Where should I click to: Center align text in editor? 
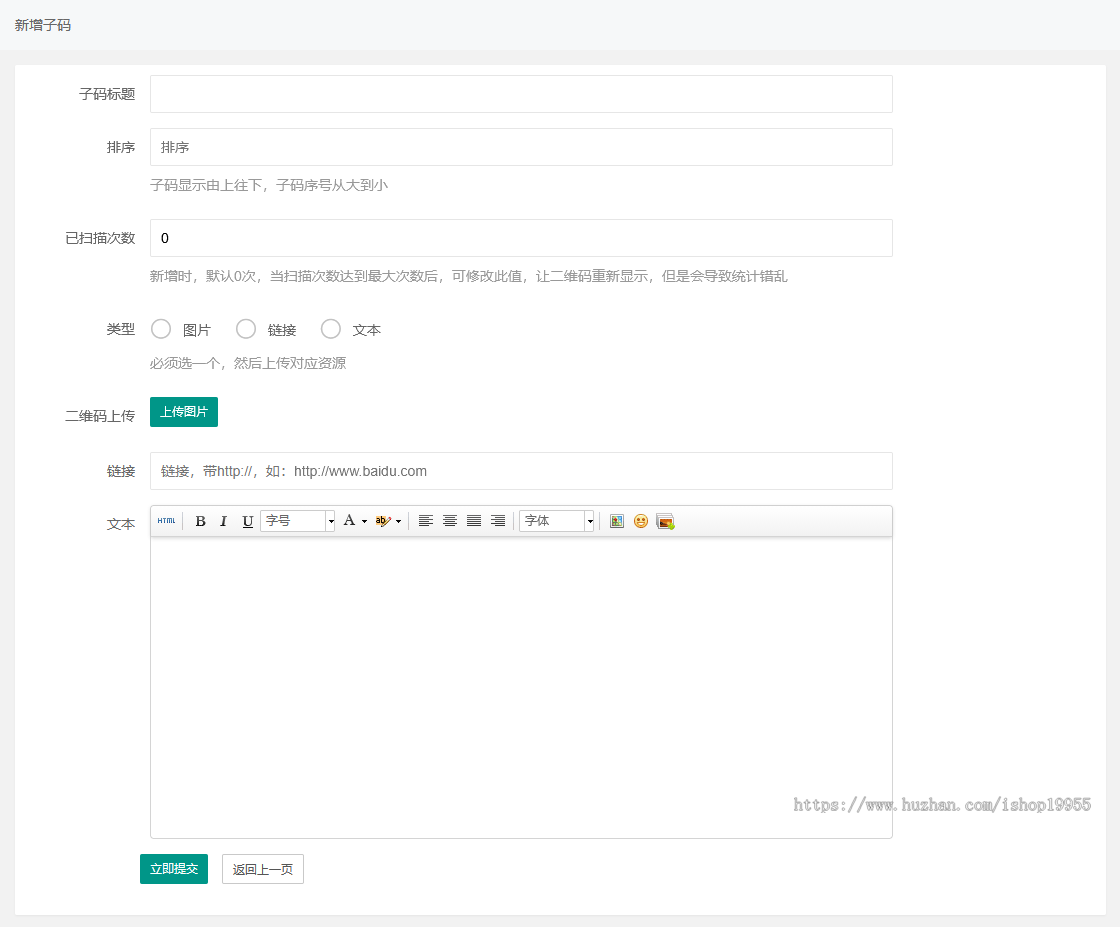(450, 521)
